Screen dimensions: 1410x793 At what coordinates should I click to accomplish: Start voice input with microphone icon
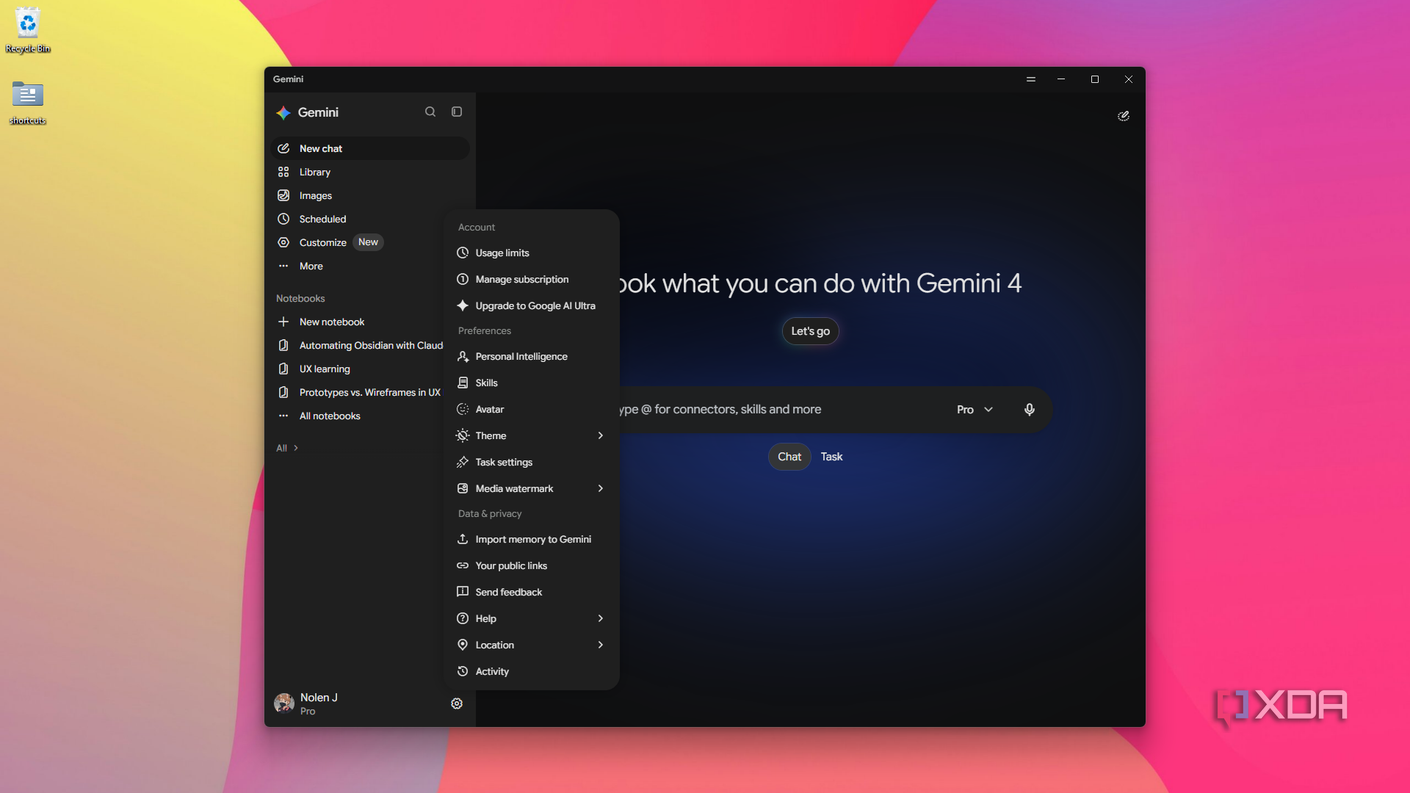pyautogui.click(x=1029, y=410)
